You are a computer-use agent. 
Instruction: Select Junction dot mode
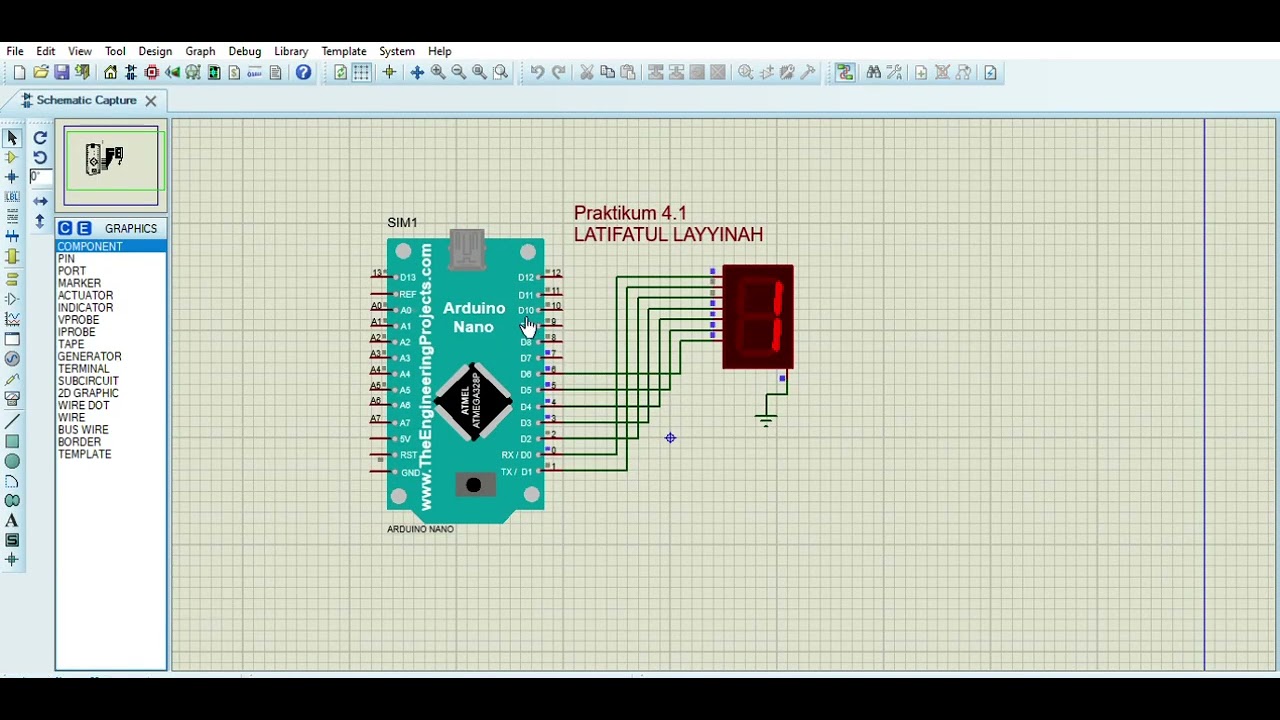coord(12,177)
